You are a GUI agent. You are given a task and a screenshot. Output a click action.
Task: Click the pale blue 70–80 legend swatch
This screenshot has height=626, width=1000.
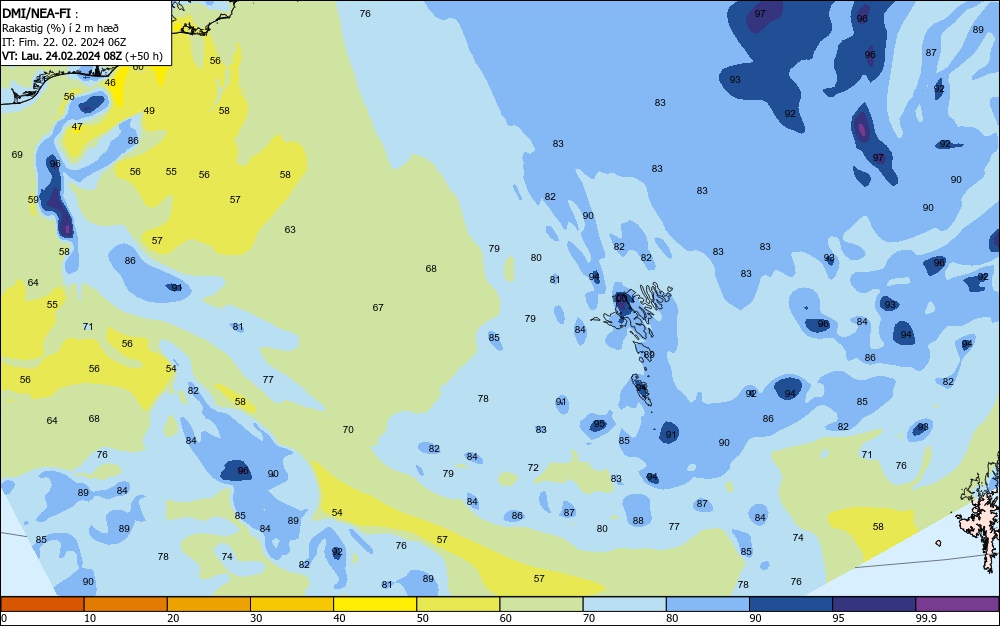pos(624,604)
